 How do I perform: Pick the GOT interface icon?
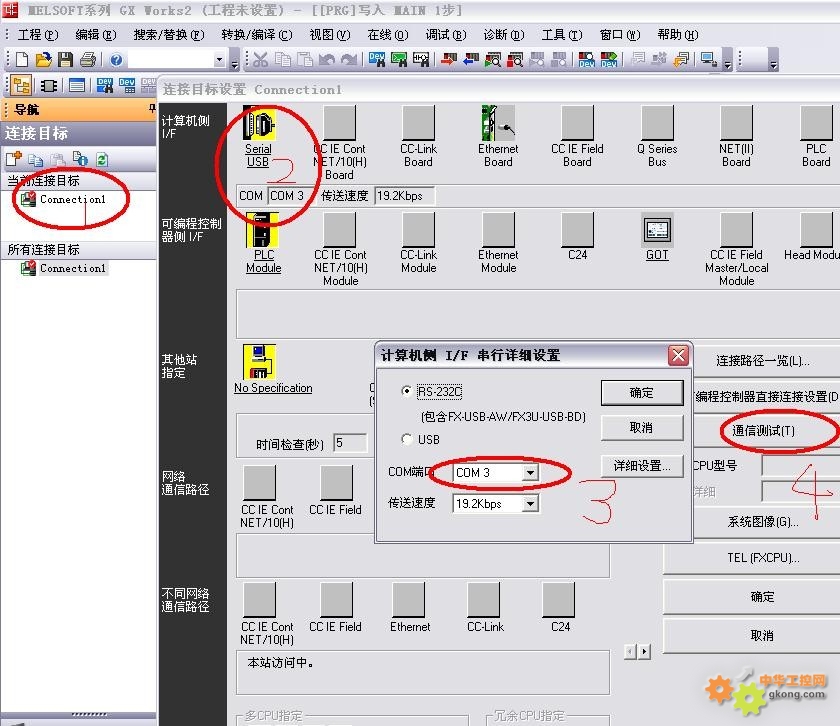[657, 229]
